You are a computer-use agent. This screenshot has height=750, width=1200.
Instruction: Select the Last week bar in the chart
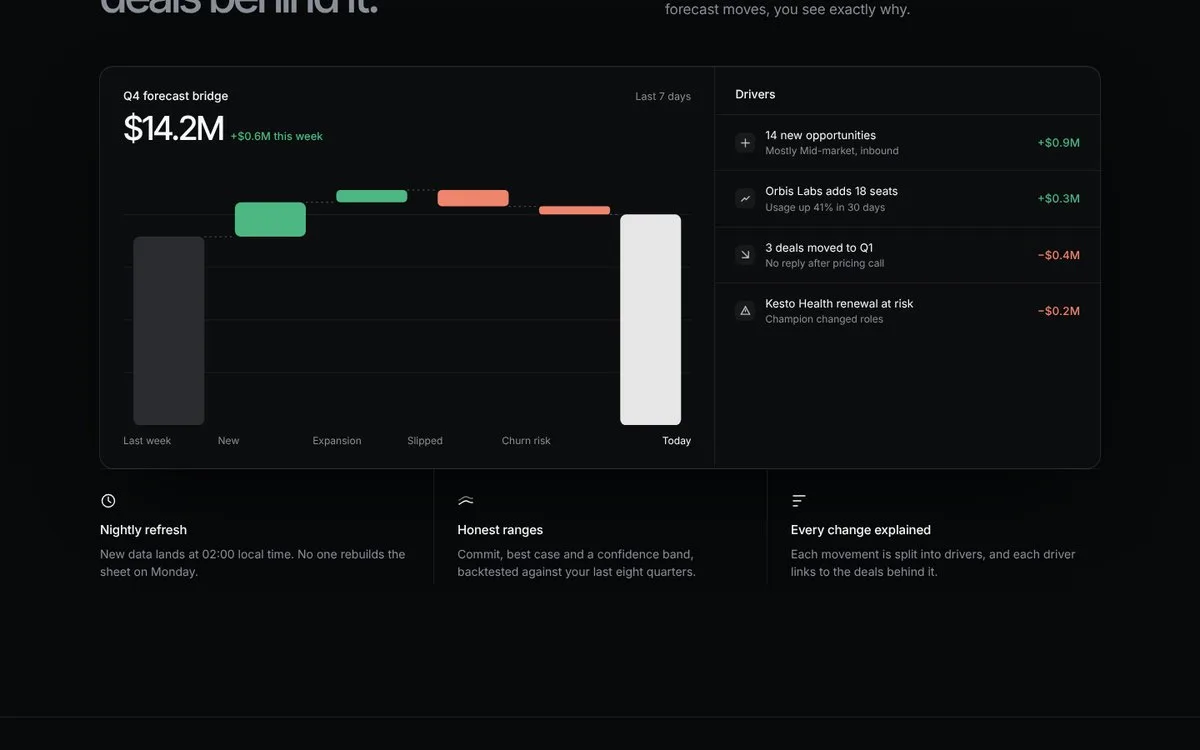(x=169, y=331)
